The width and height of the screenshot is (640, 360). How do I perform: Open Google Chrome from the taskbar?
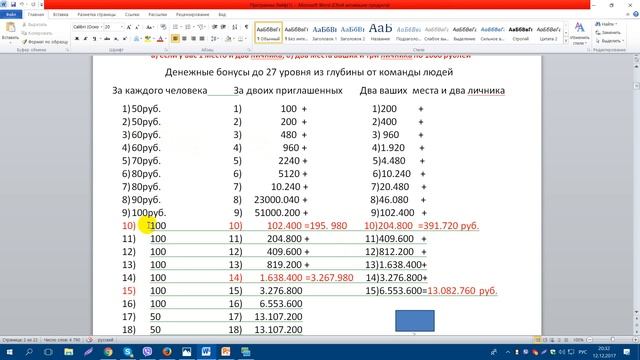click(x=108, y=352)
